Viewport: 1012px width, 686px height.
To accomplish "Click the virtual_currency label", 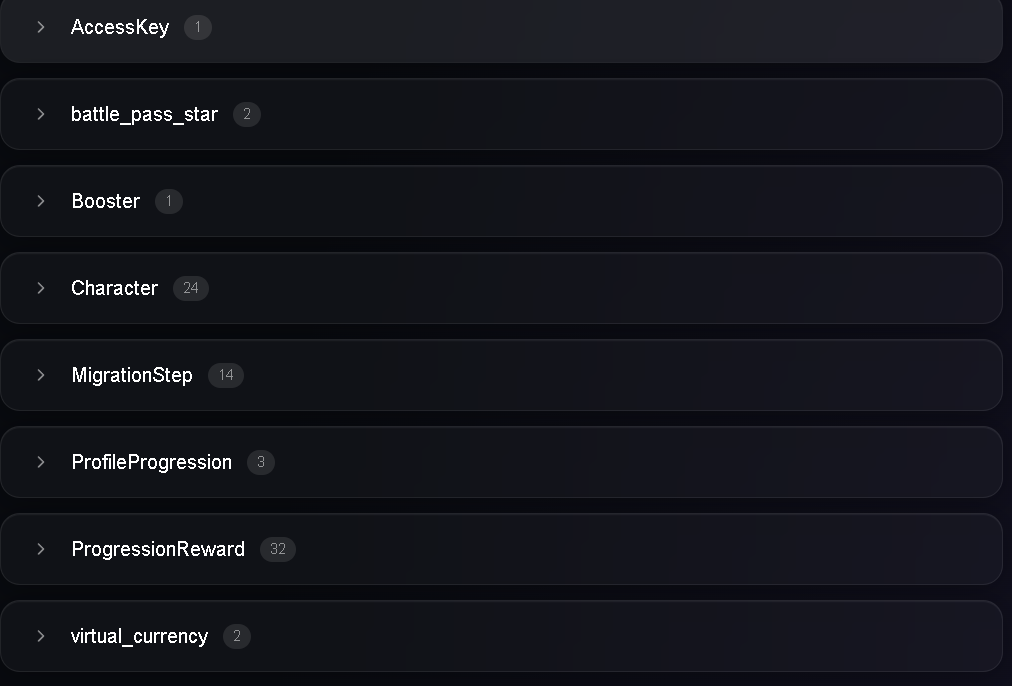I will pos(139,637).
